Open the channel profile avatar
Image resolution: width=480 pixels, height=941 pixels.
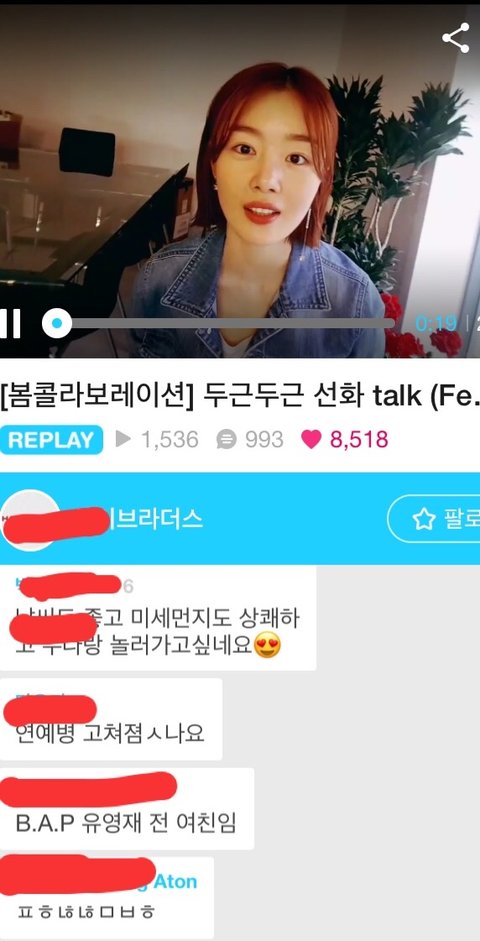(29, 520)
